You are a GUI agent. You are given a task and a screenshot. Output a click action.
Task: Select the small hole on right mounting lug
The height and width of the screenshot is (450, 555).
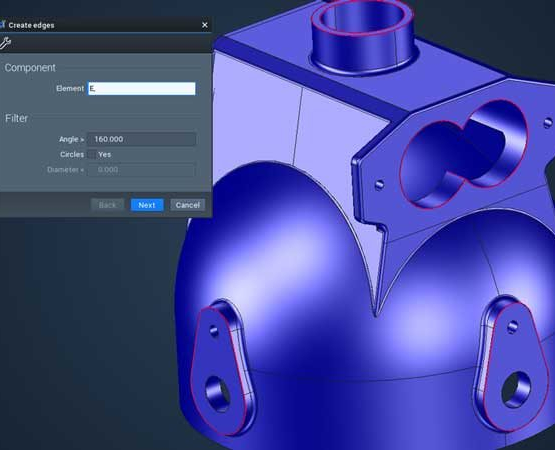513,326
